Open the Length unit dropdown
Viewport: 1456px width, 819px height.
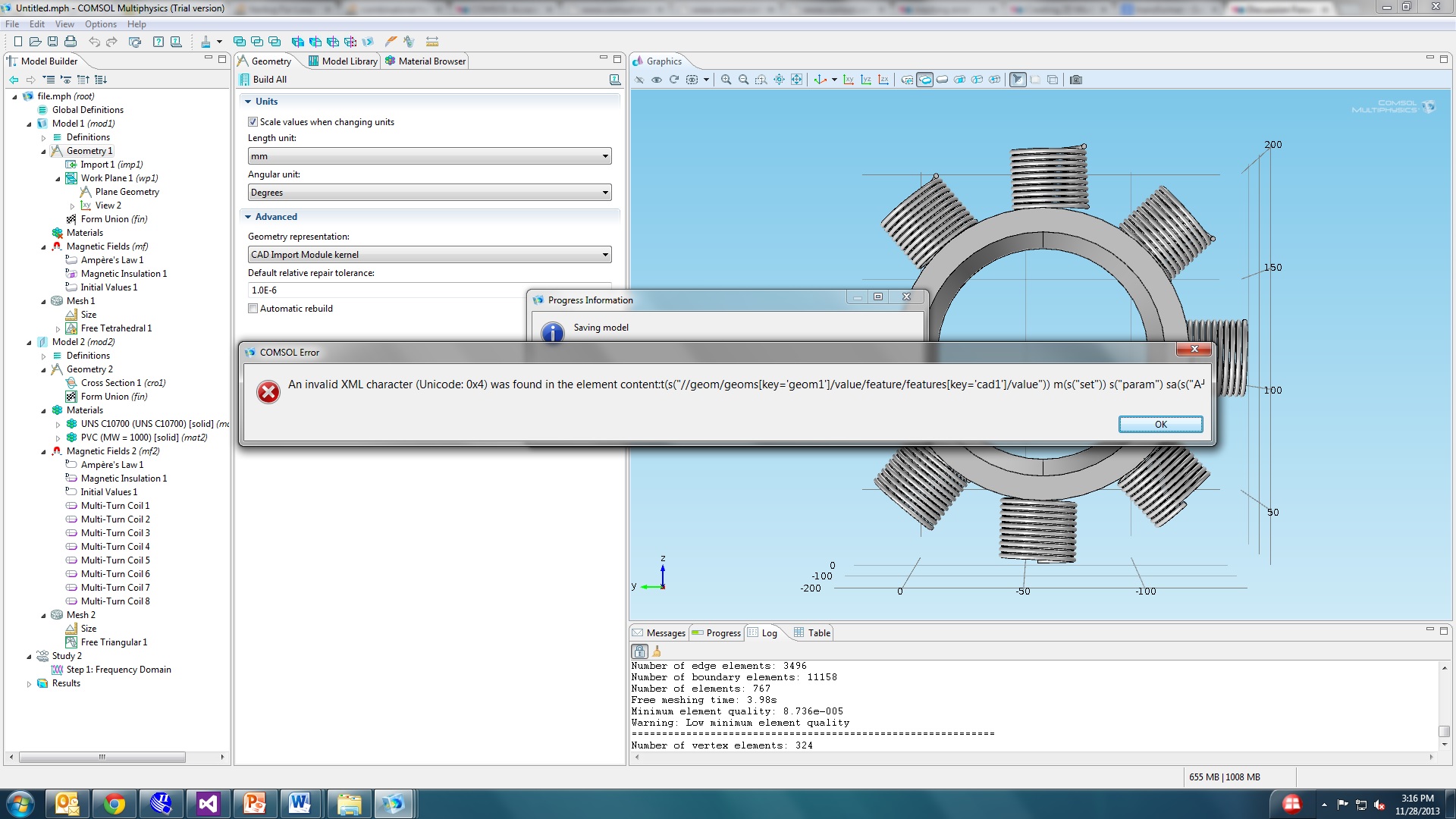[429, 156]
